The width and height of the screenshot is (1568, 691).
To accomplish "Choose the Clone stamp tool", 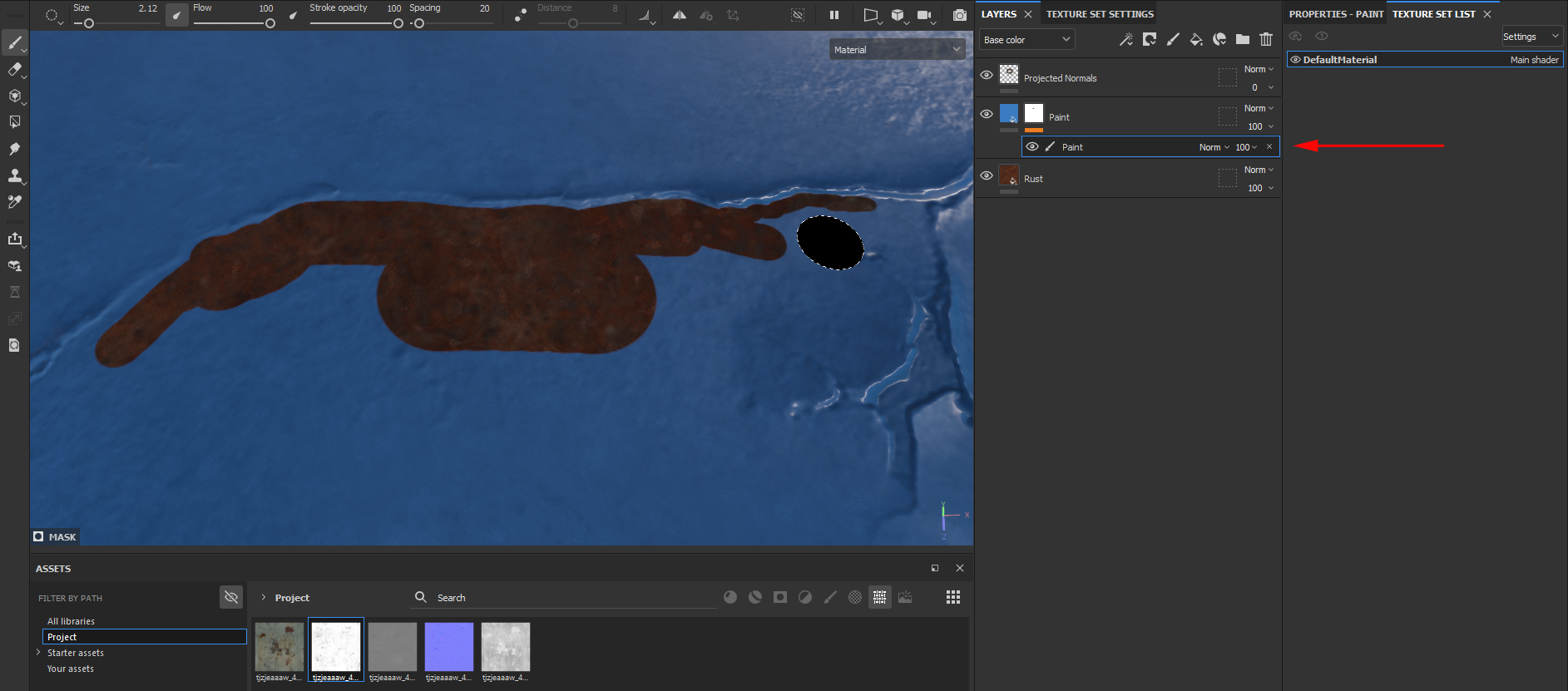I will (14, 175).
